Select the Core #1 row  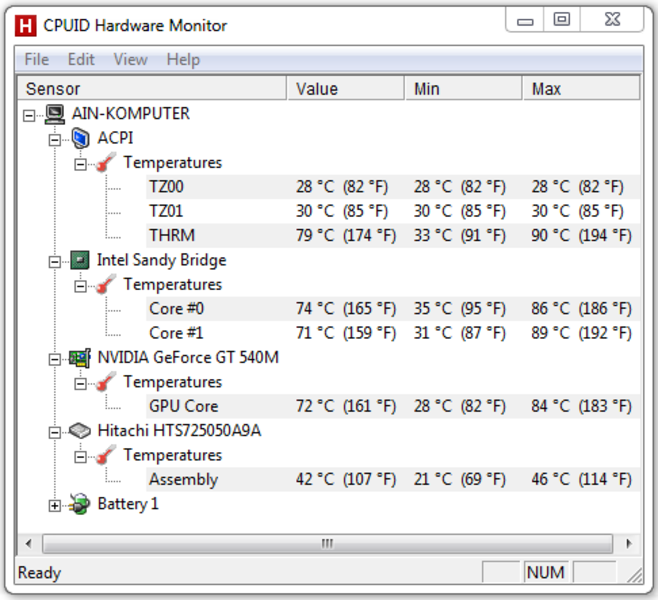[x=393, y=333]
